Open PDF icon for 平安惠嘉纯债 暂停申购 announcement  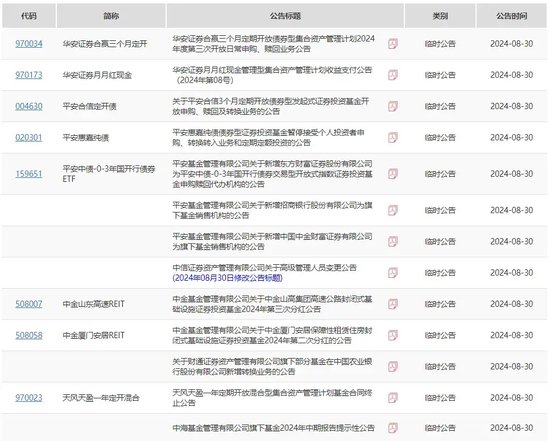coord(393,138)
